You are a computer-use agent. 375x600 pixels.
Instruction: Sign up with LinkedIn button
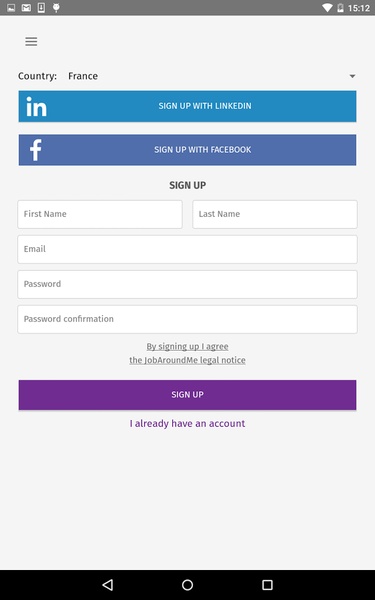(x=188, y=106)
